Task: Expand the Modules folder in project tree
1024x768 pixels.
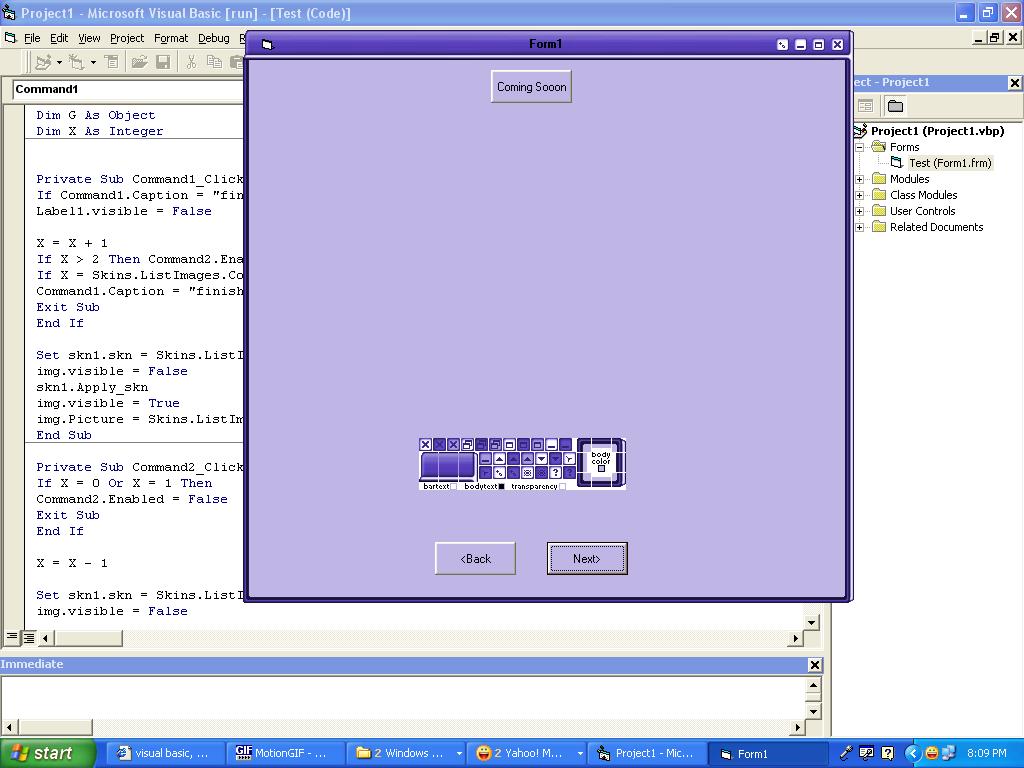Action: [x=860, y=179]
